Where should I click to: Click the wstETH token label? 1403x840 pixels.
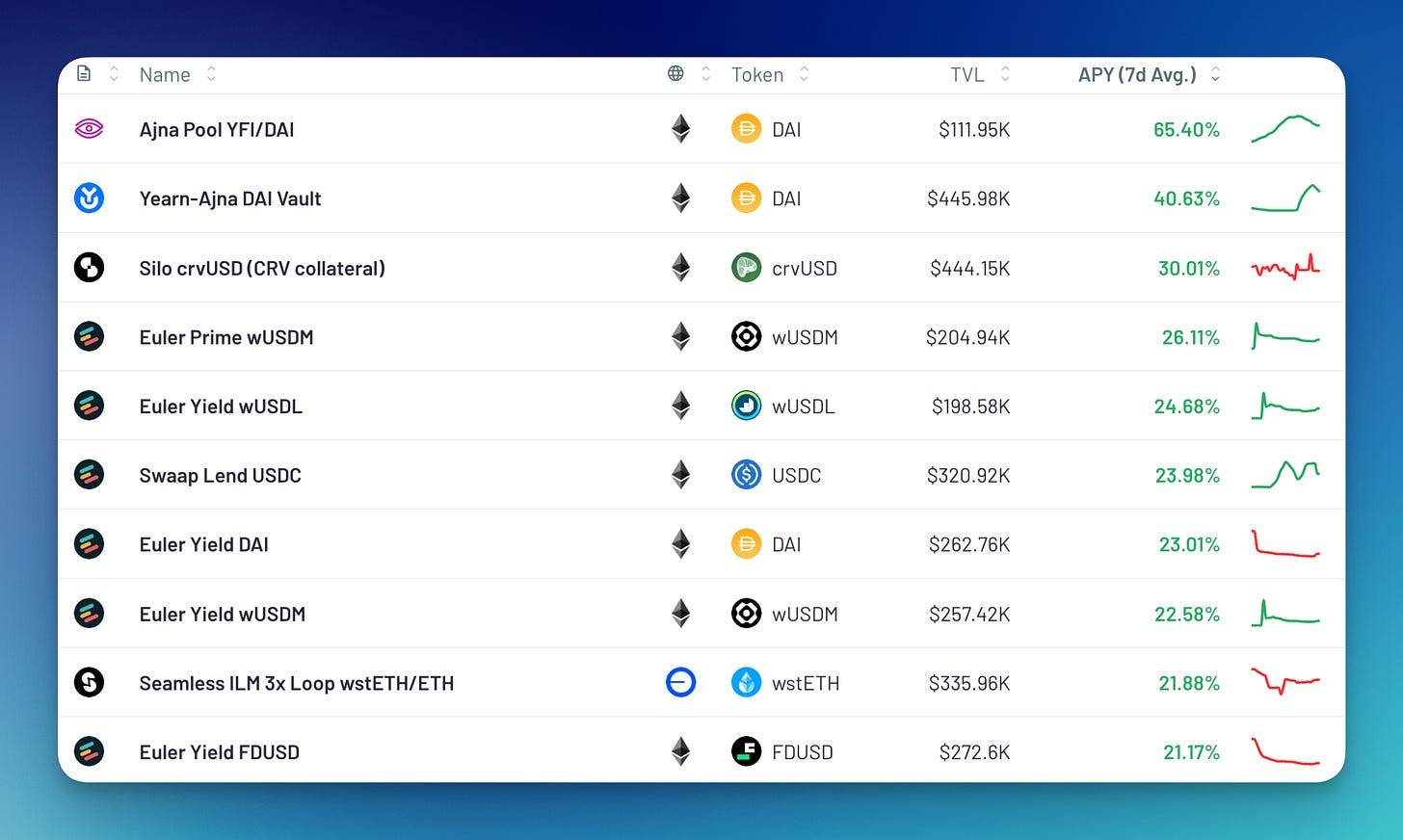(x=806, y=683)
